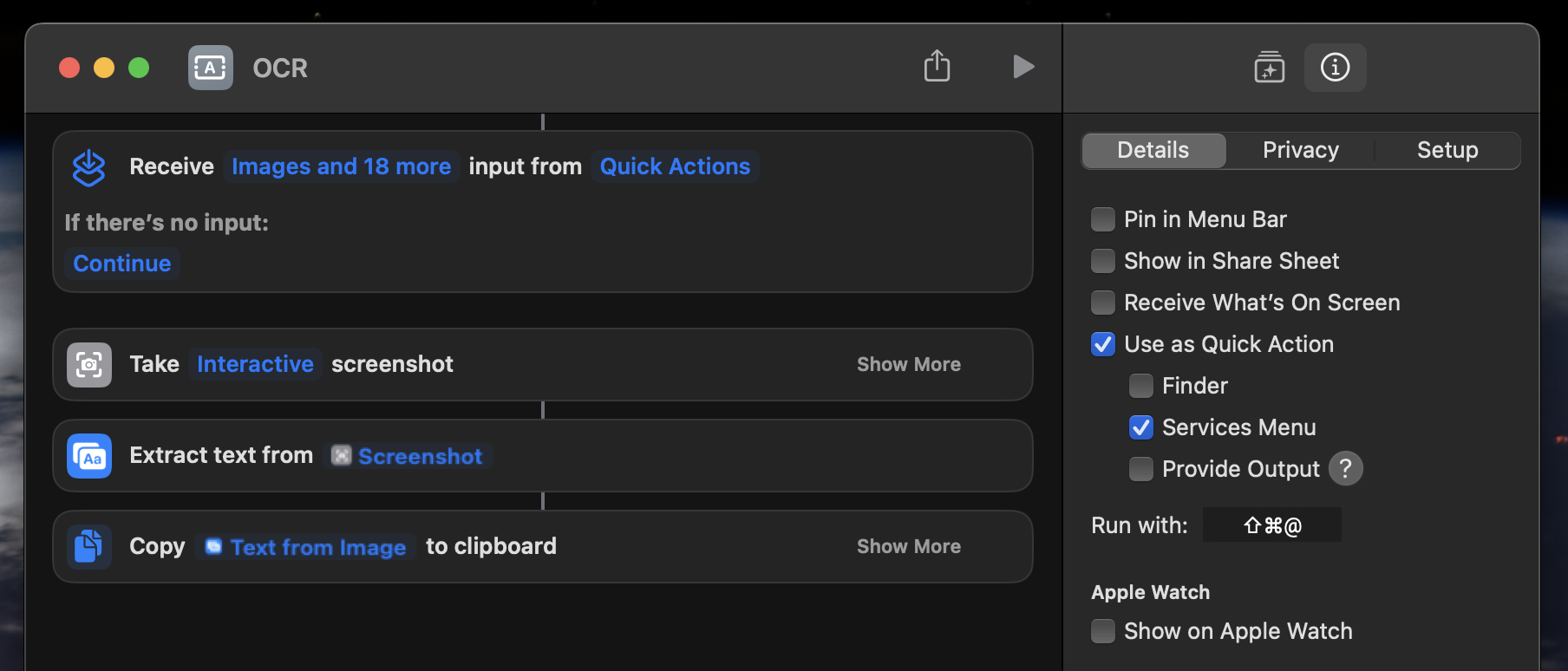Open the Provide Output help question mark

pyautogui.click(x=1346, y=469)
